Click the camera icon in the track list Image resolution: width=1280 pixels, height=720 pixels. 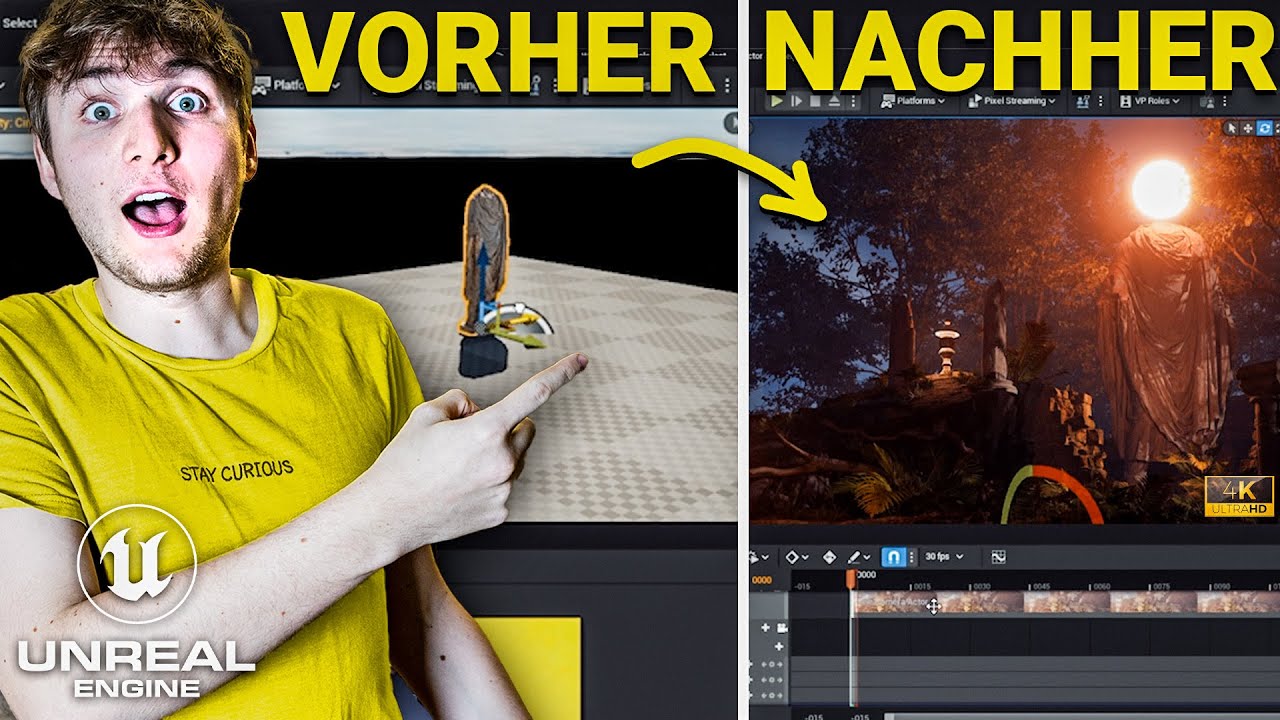pyautogui.click(x=782, y=627)
